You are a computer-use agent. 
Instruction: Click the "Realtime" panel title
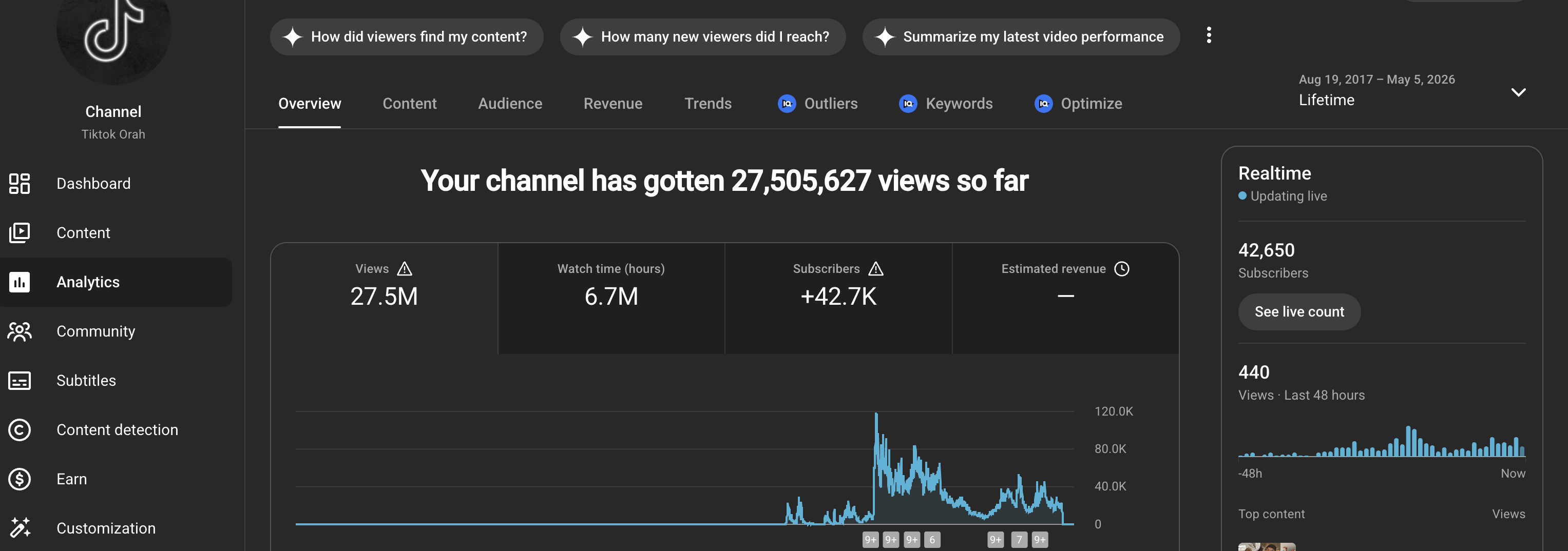pos(1275,173)
